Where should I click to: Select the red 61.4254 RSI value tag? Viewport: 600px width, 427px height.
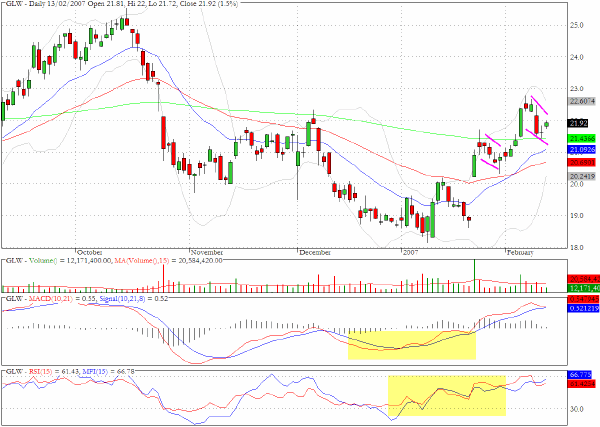tap(582, 383)
